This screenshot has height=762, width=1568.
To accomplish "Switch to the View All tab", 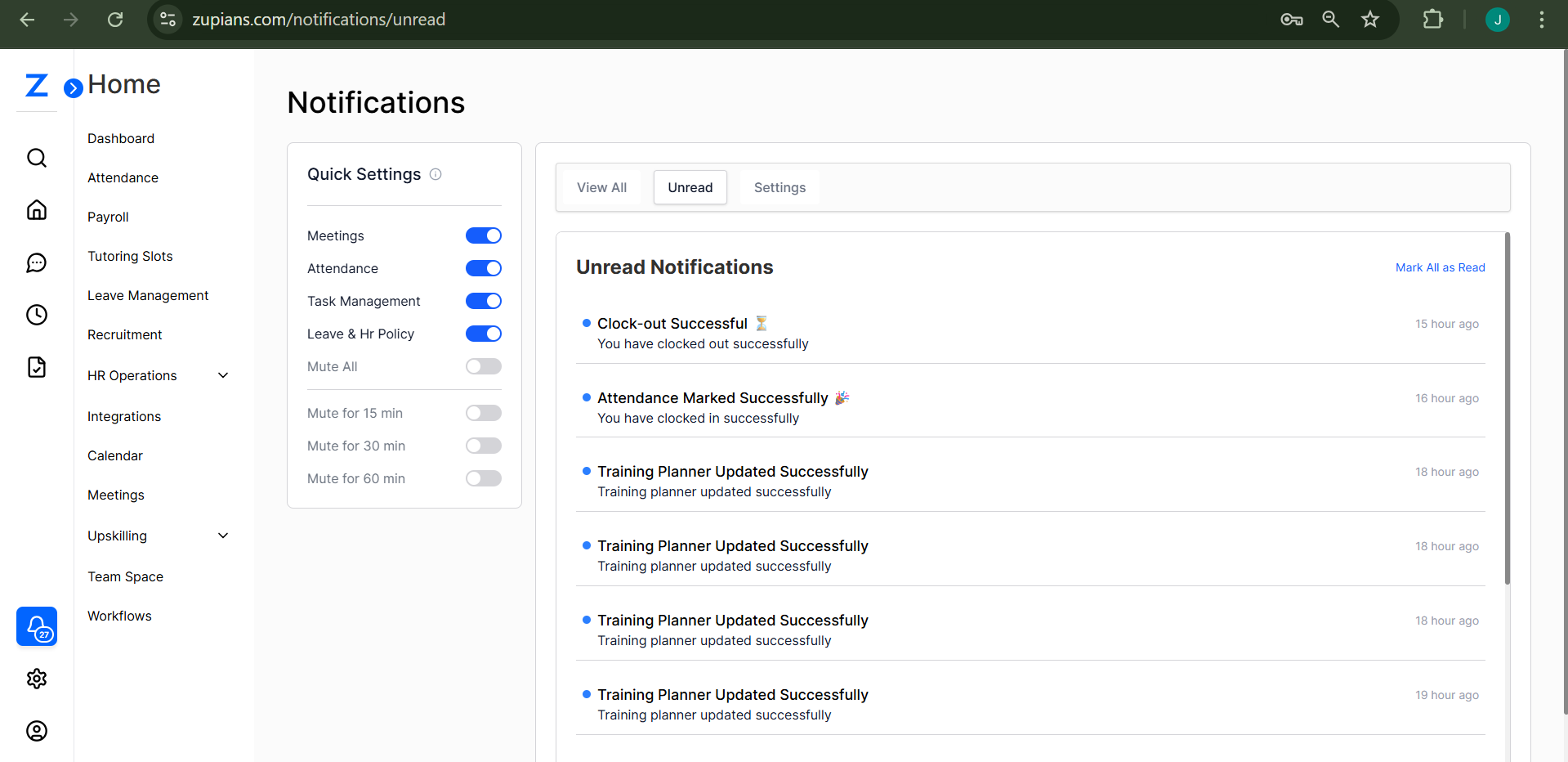I will [601, 186].
